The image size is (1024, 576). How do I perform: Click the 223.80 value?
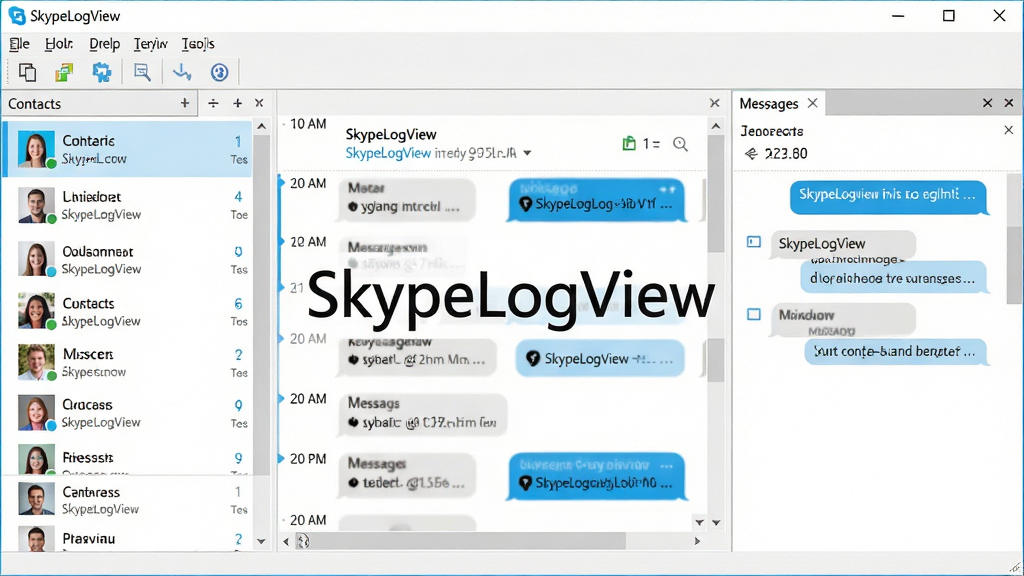click(786, 153)
